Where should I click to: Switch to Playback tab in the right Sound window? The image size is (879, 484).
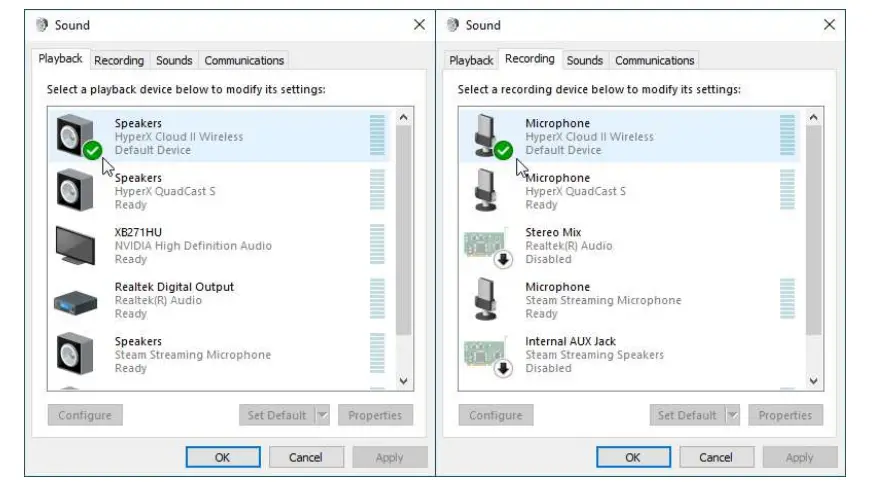click(x=471, y=61)
